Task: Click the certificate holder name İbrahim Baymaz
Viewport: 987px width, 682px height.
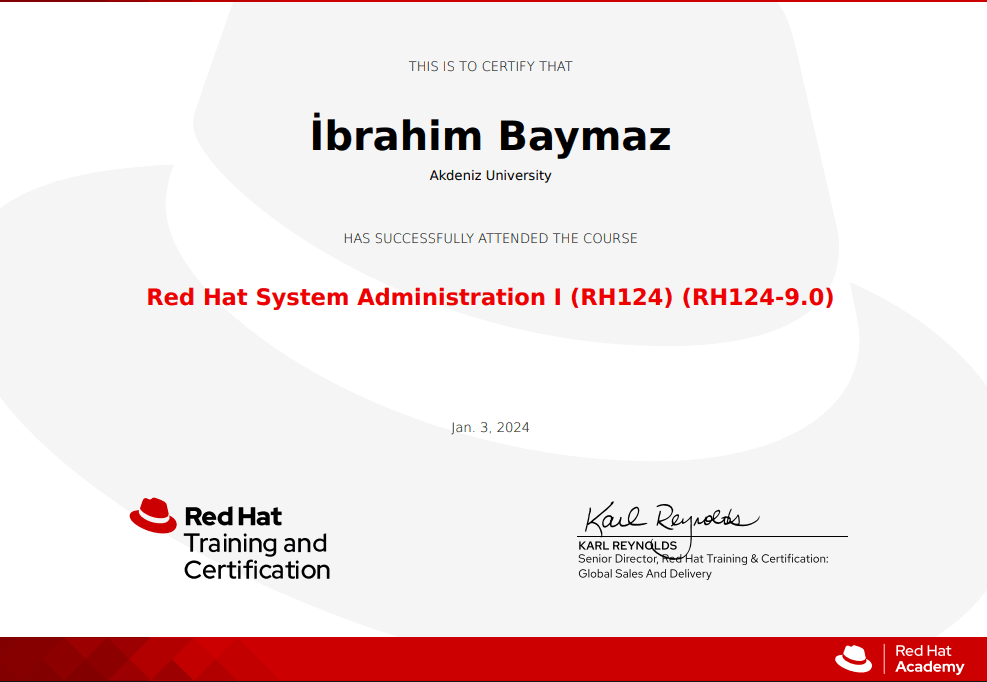Action: [x=491, y=135]
